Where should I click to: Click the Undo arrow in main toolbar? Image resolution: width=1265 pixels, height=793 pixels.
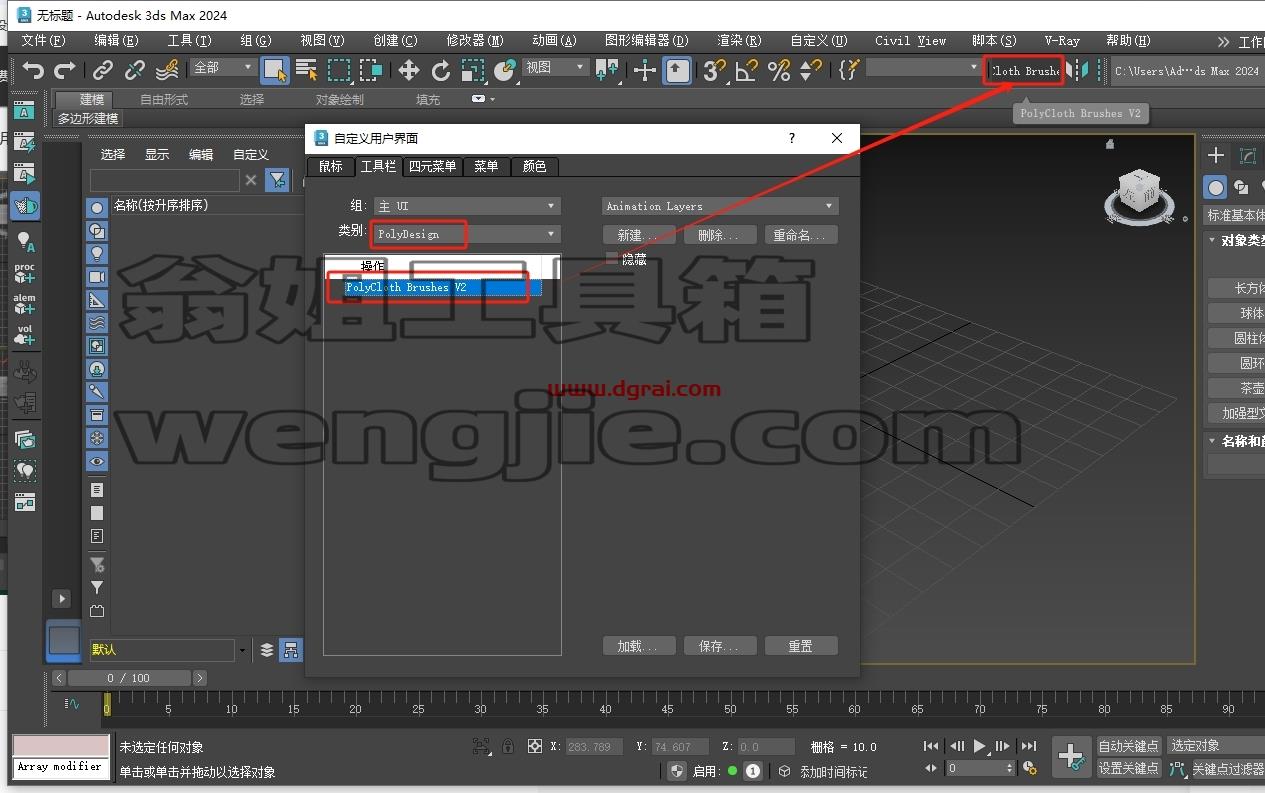click(x=34, y=70)
